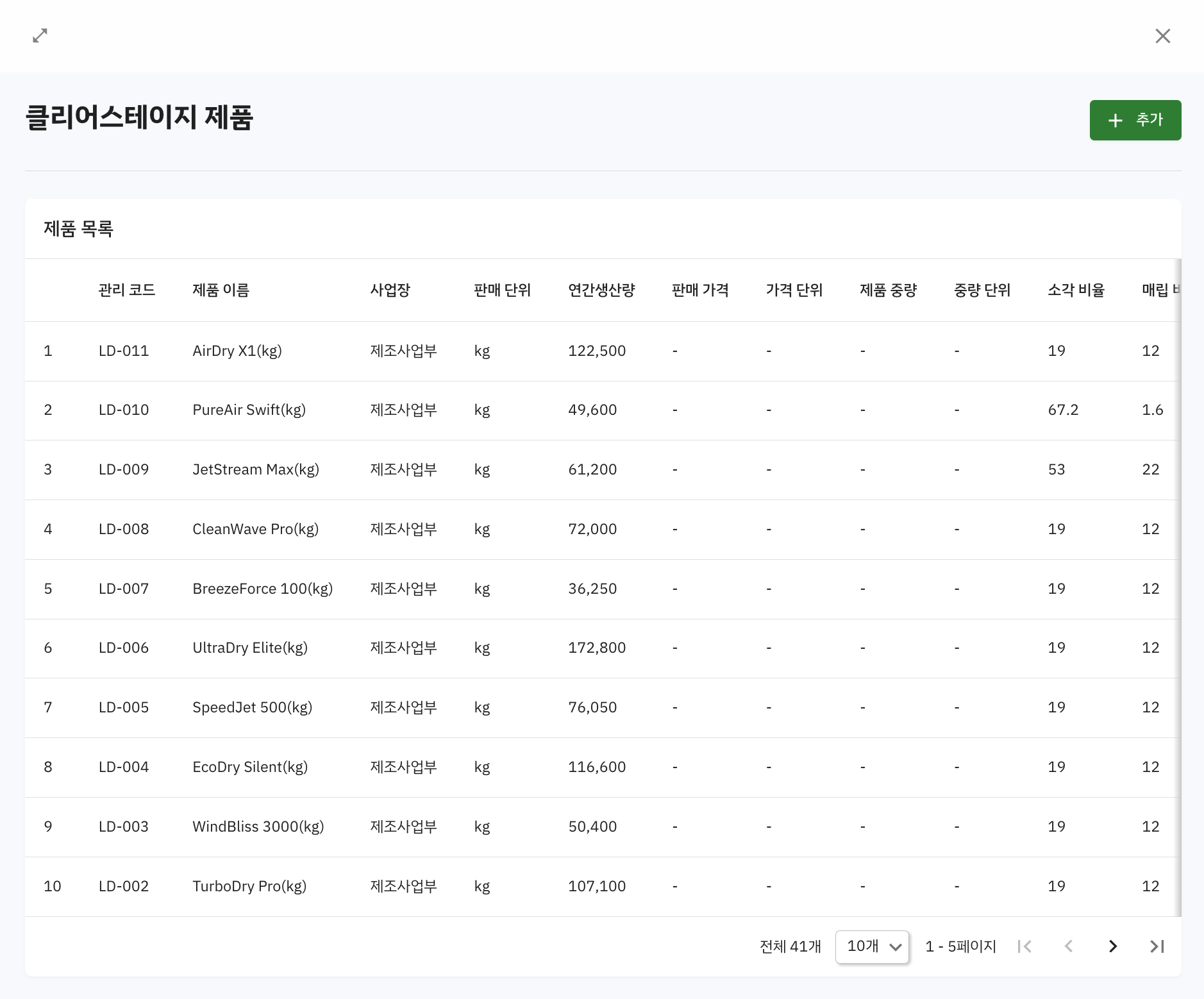The height and width of the screenshot is (999, 1204).
Task: Click the LD-004 code cell
Action: pyautogui.click(x=124, y=768)
